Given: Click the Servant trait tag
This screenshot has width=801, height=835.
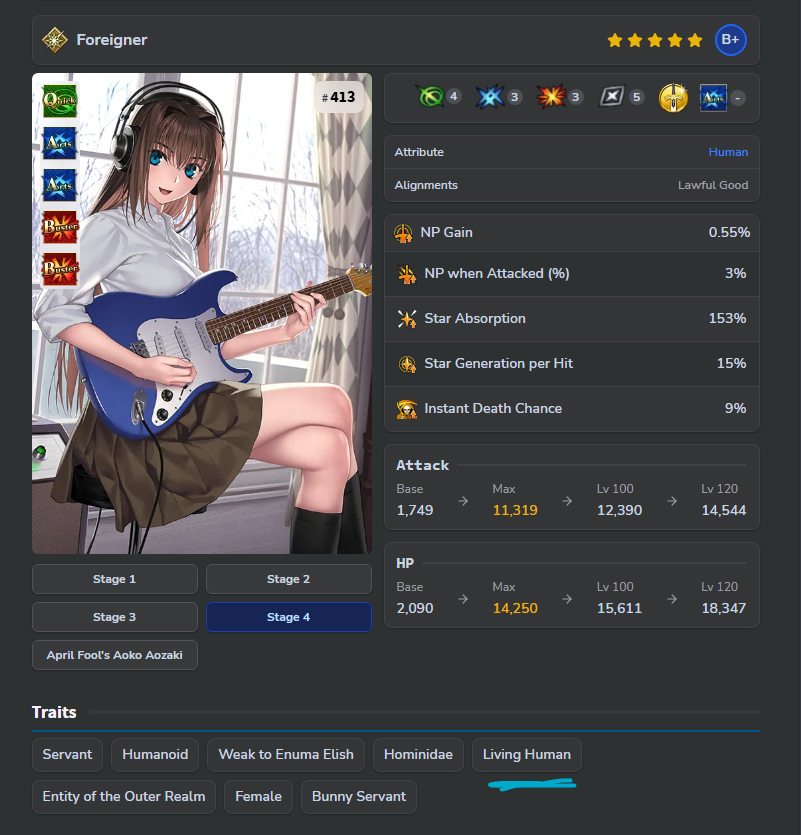Looking at the screenshot, I should pyautogui.click(x=67, y=755).
